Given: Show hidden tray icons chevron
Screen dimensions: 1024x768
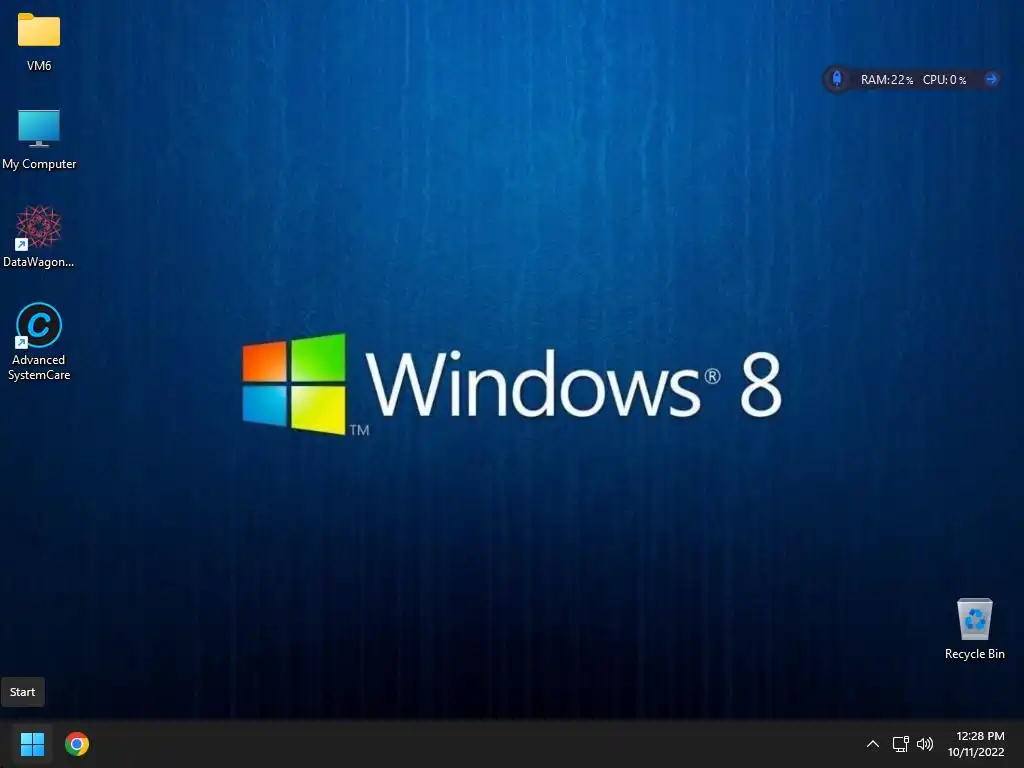Looking at the screenshot, I should (x=872, y=744).
